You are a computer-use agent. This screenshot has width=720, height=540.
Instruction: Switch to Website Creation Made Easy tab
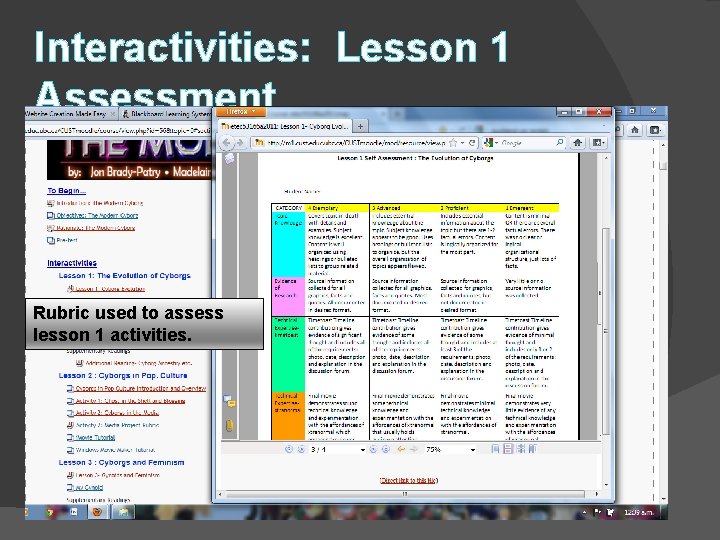68,113
